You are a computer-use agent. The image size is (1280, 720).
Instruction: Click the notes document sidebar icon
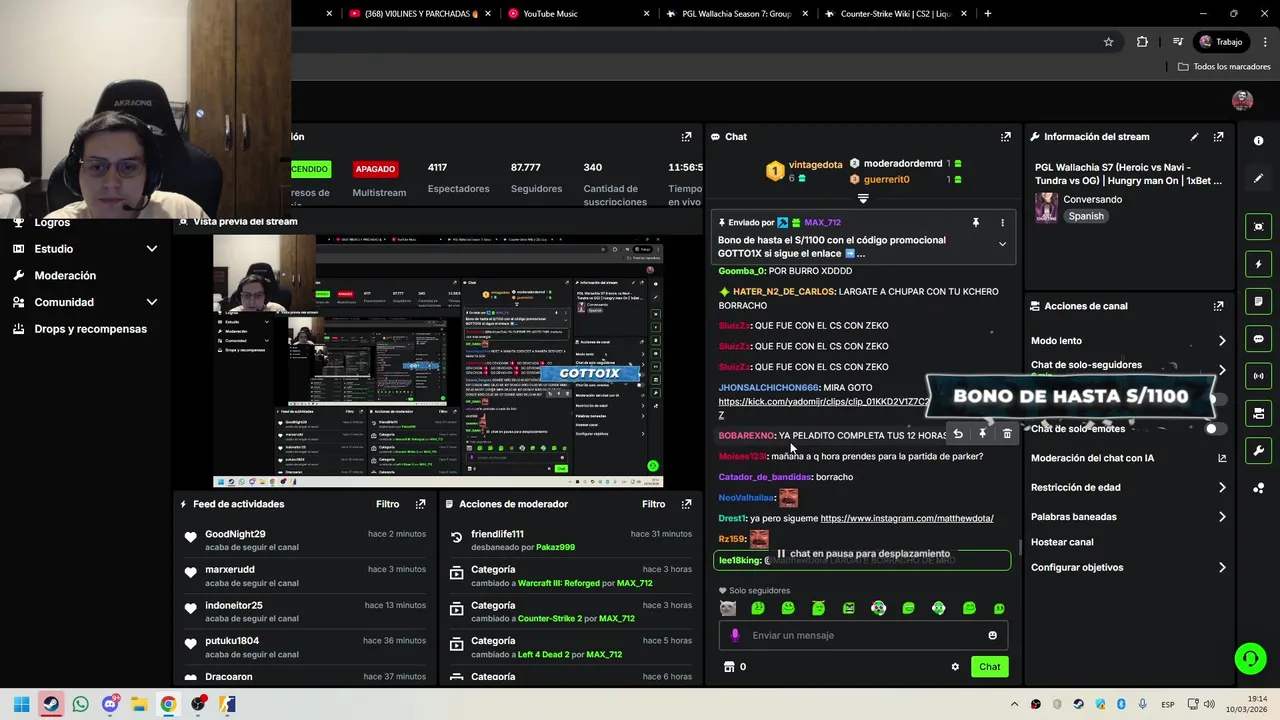(1258, 301)
